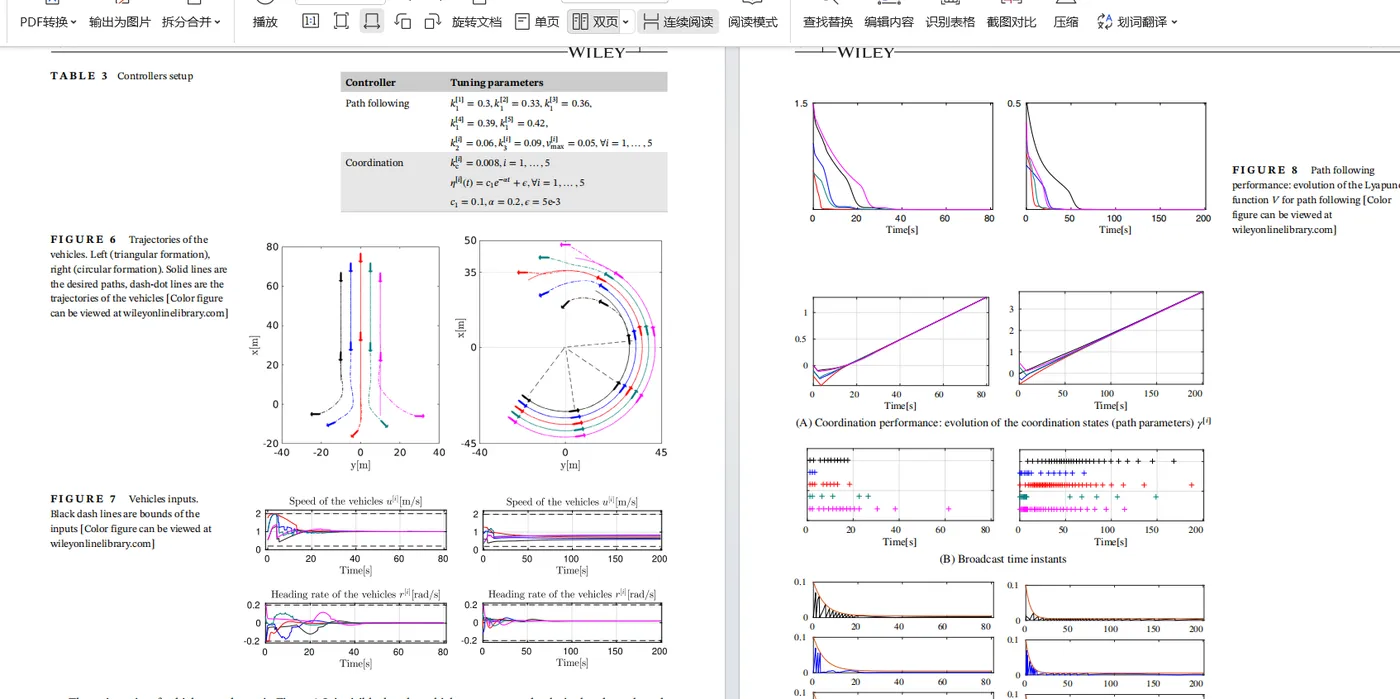The height and width of the screenshot is (699, 1400).
Task: Select the fit width icon
Action: (x=372, y=21)
